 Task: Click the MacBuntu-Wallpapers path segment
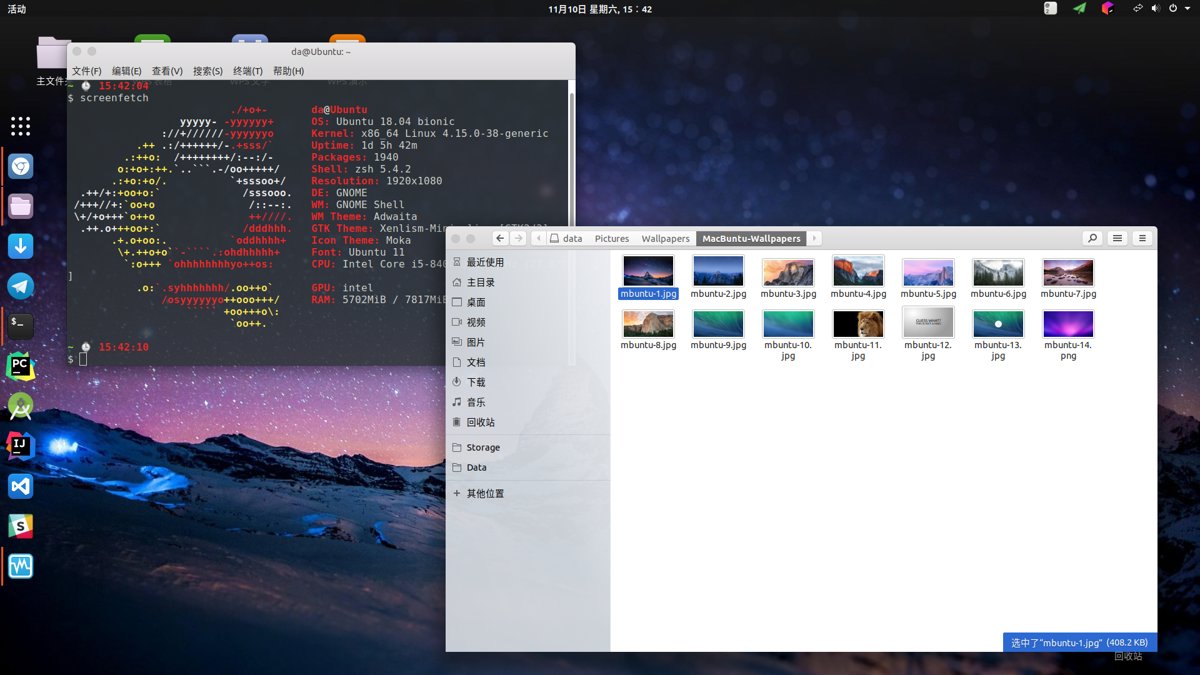[752, 238]
